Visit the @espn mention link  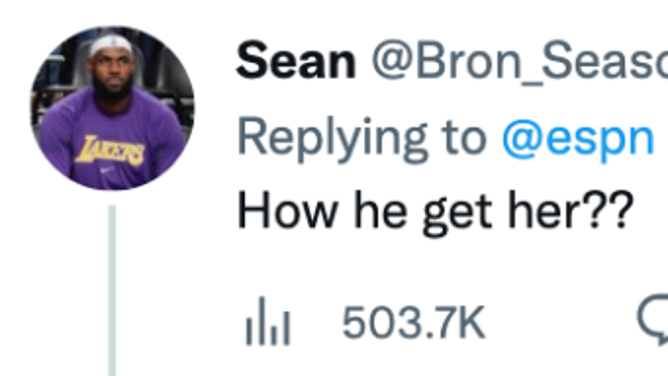[578, 139]
